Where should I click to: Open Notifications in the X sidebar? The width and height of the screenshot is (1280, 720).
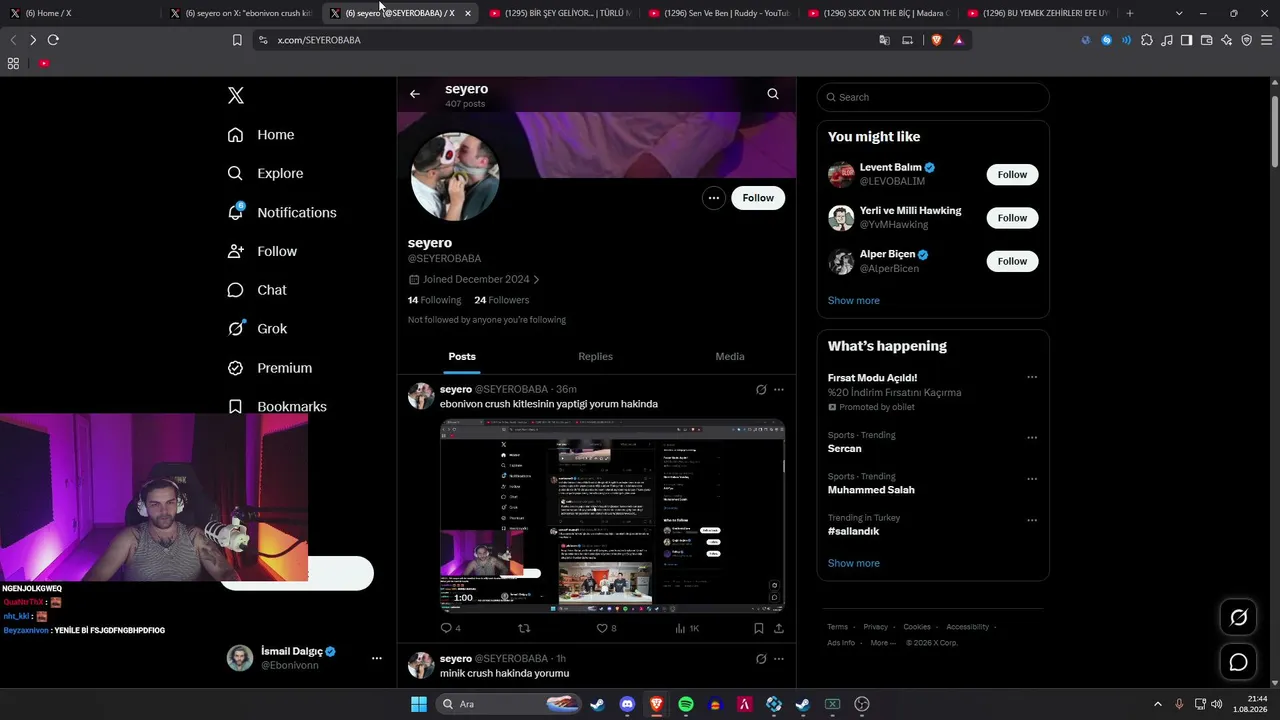click(282, 212)
